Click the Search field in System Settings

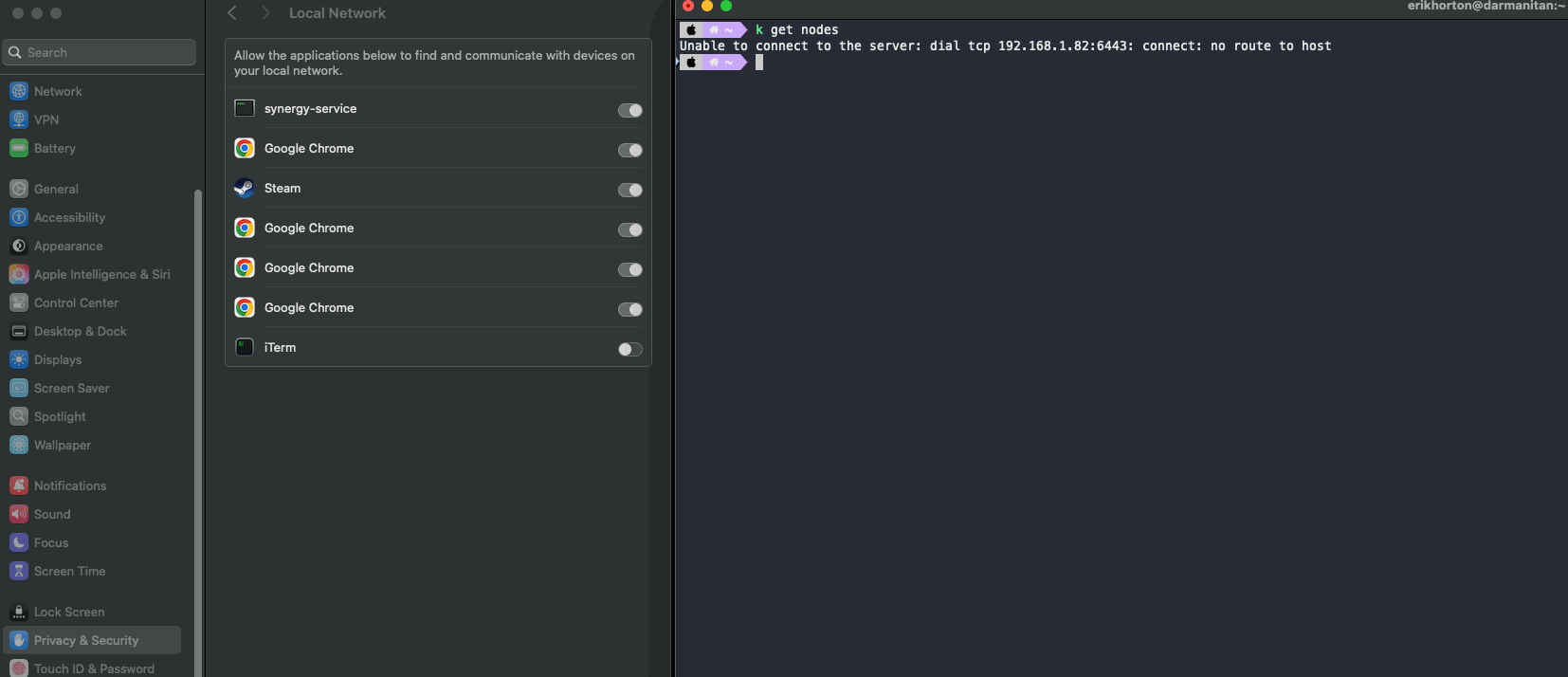tap(100, 52)
